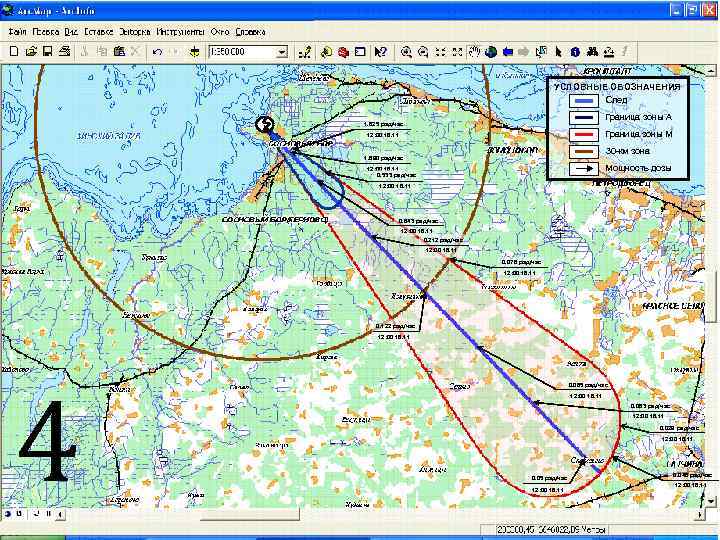Click the blue След legend swatch

tap(584, 101)
